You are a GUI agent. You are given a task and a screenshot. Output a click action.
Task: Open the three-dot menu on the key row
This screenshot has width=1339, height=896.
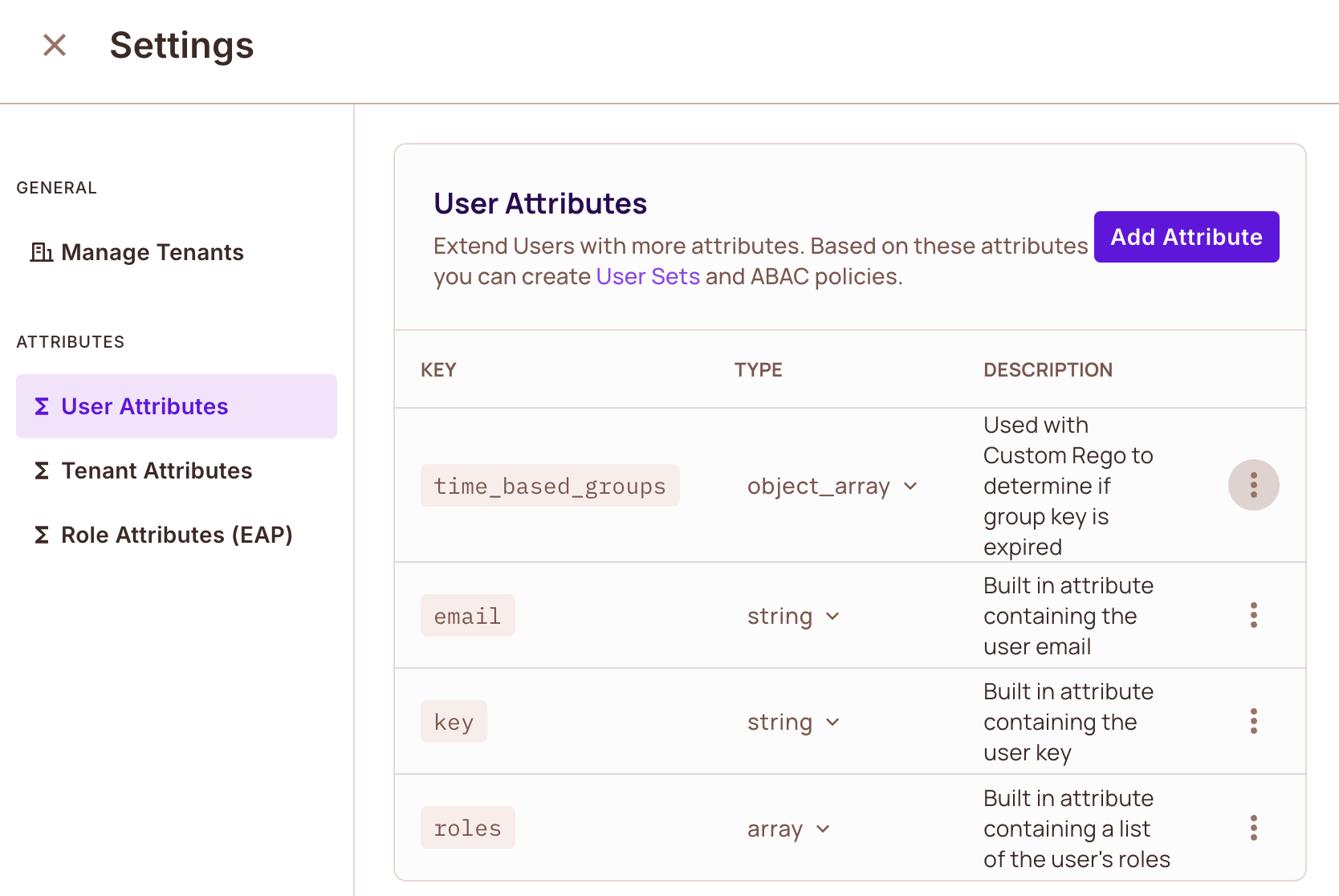pos(1253,721)
